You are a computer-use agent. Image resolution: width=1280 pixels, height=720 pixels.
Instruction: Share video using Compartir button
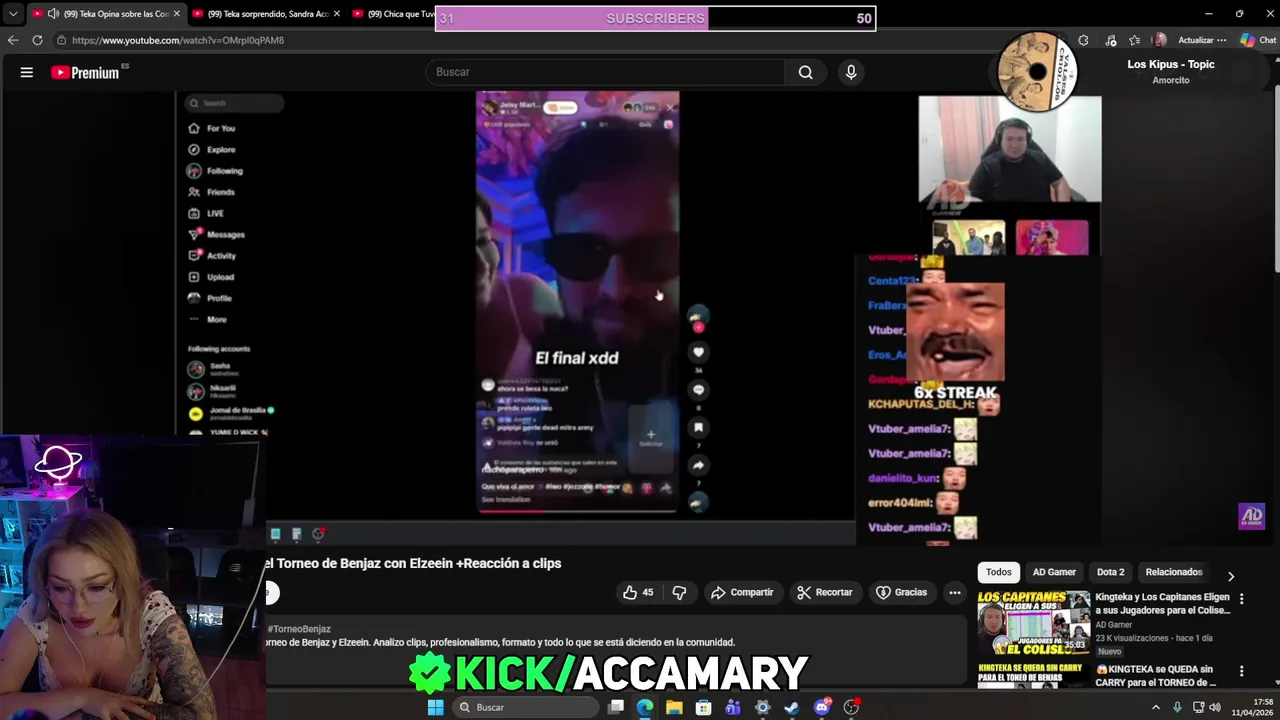[x=742, y=592]
